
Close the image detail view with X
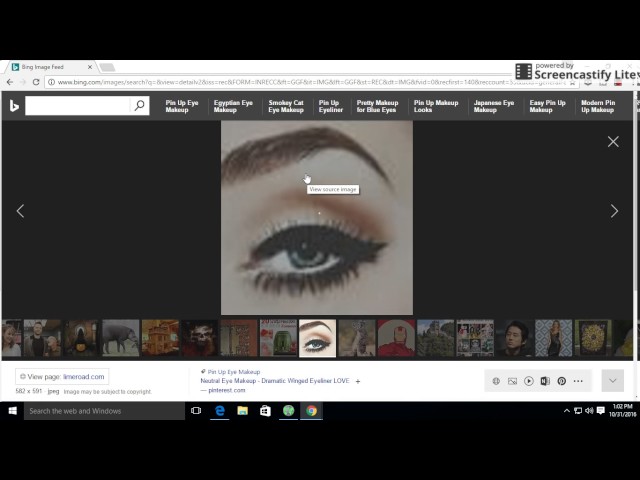point(613,142)
